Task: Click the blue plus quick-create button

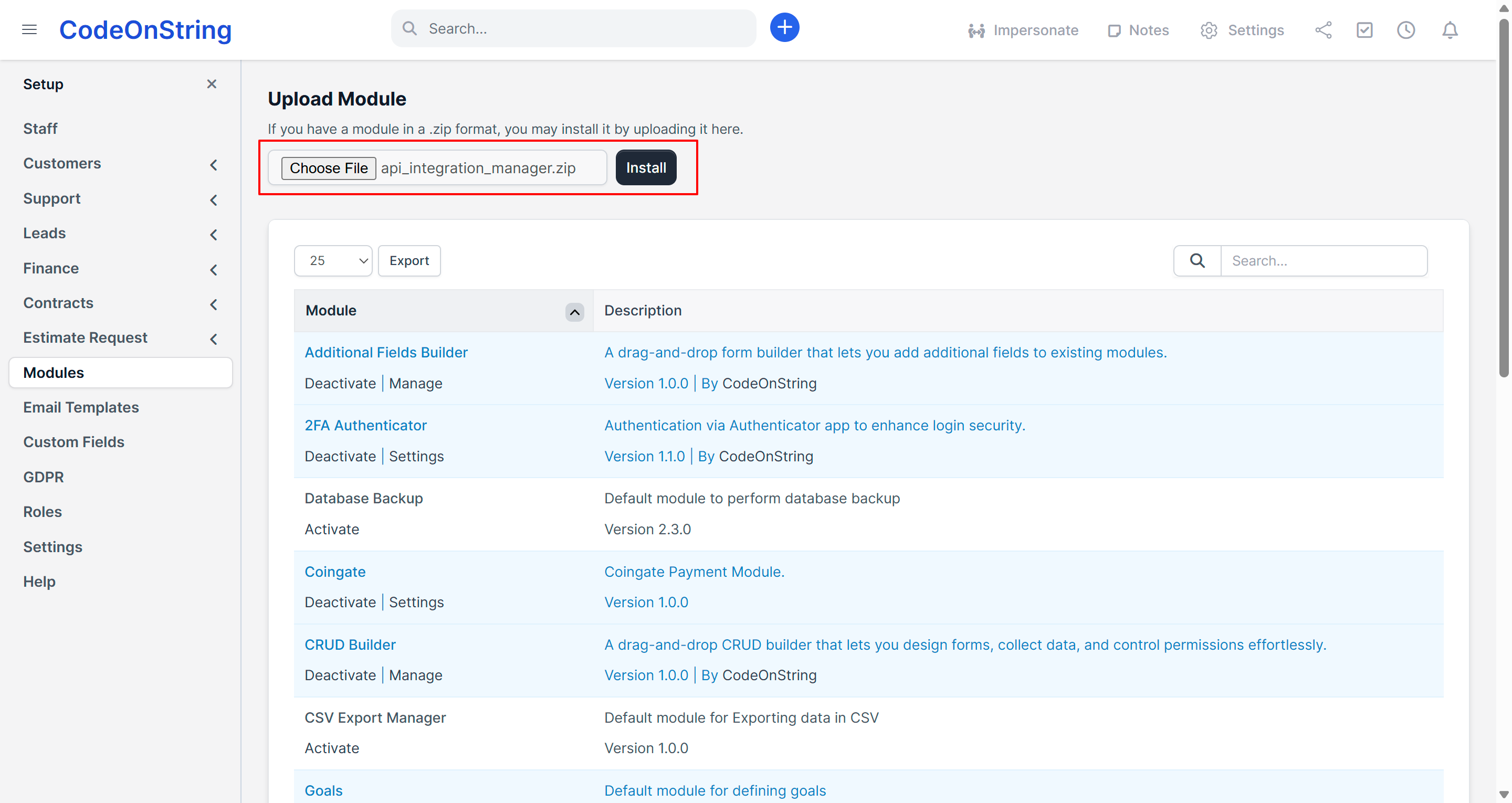Action: pyautogui.click(x=784, y=28)
